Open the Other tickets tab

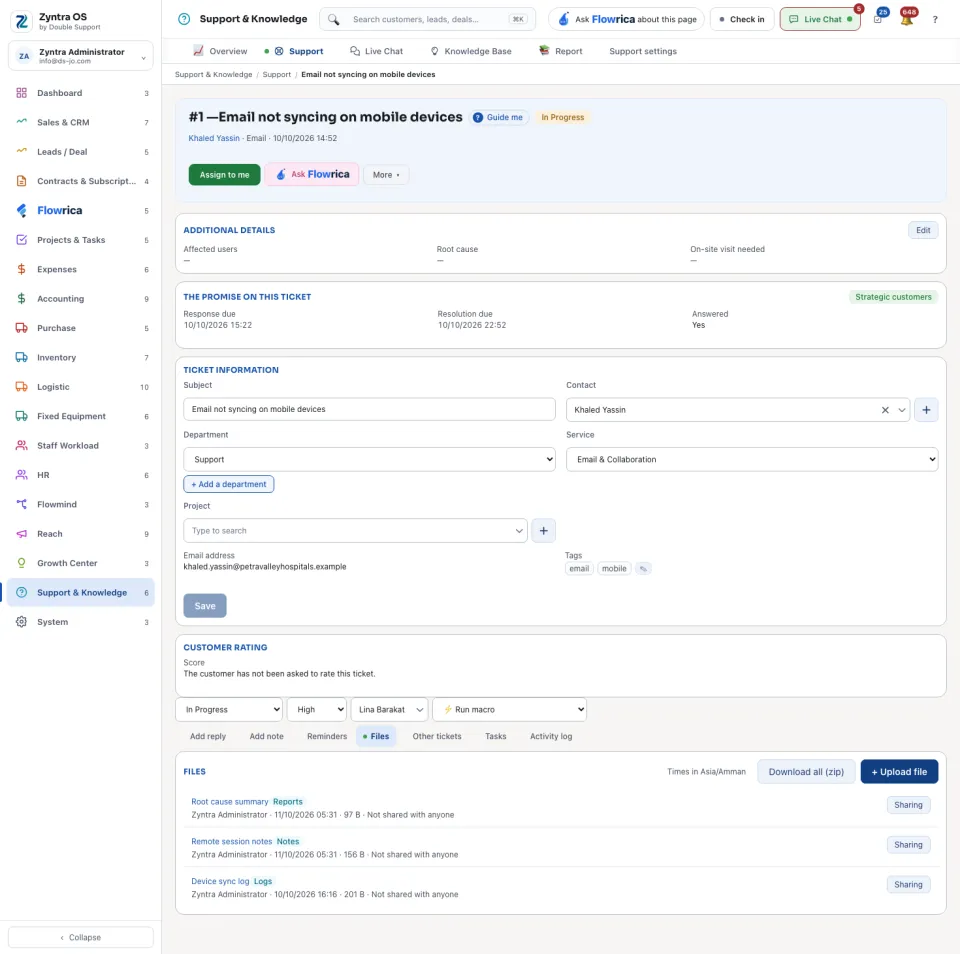point(437,737)
